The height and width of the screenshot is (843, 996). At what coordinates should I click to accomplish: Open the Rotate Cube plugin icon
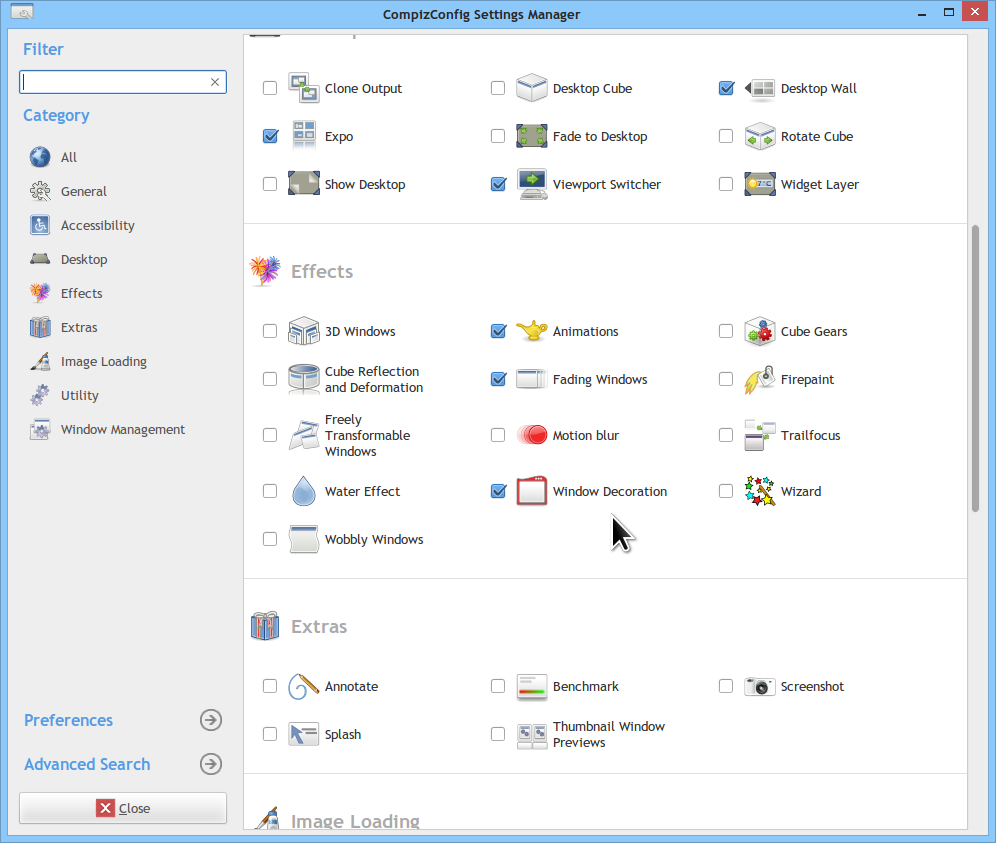760,136
